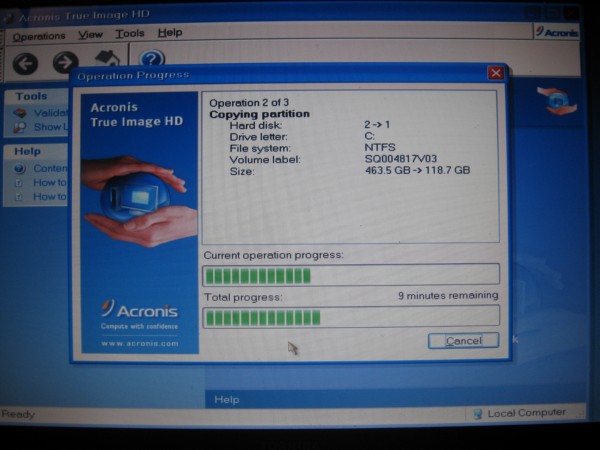Click the size value 463.5 GB -> 118.7 GB

(417, 170)
